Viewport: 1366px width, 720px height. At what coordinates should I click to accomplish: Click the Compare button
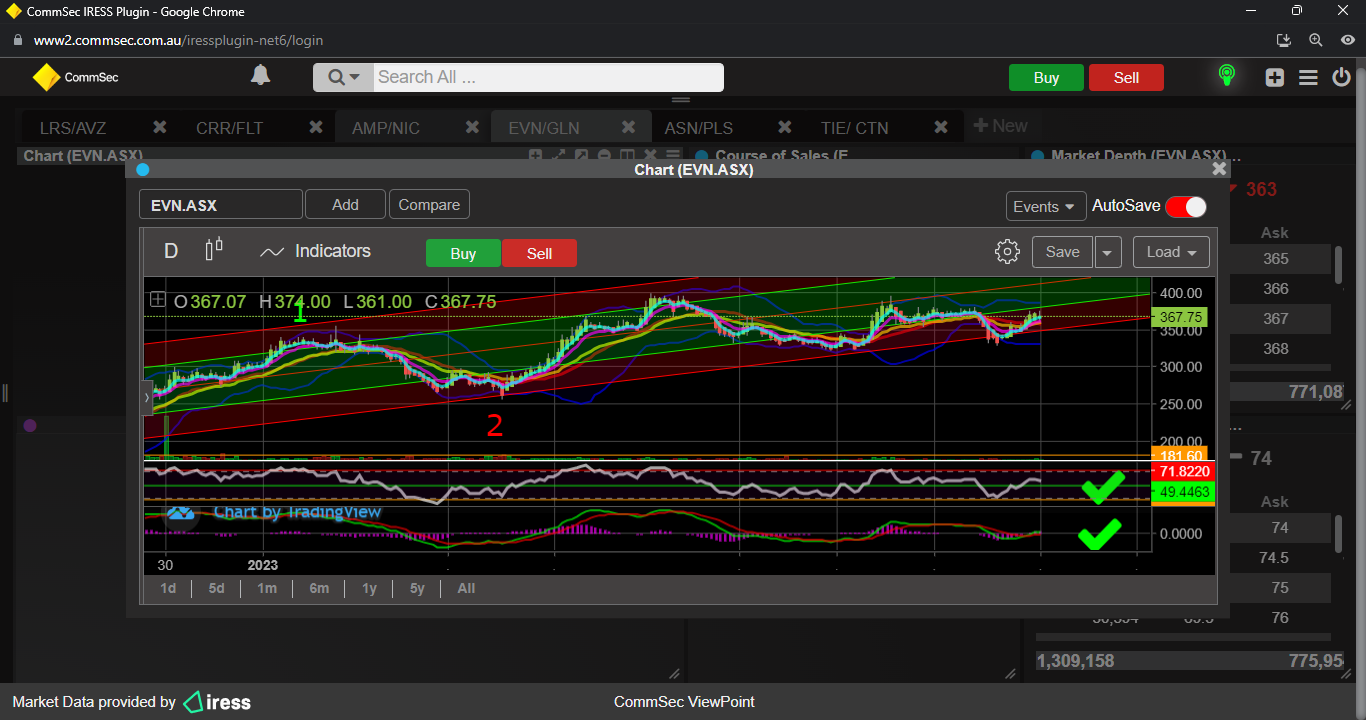click(x=429, y=205)
